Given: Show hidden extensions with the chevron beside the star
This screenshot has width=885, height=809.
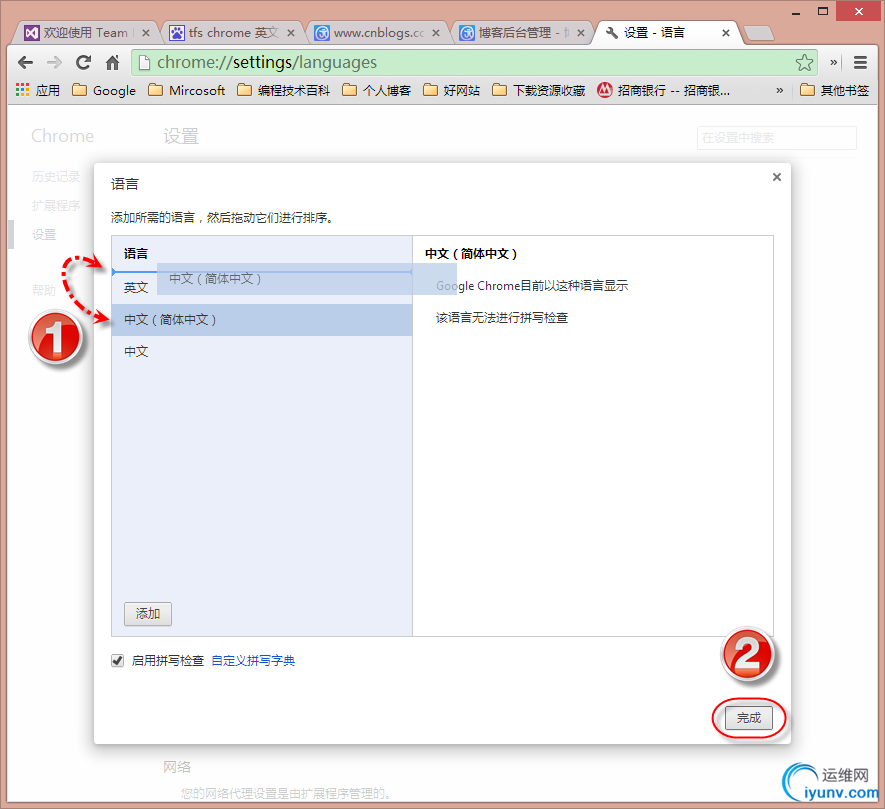Looking at the screenshot, I should coord(833,63).
